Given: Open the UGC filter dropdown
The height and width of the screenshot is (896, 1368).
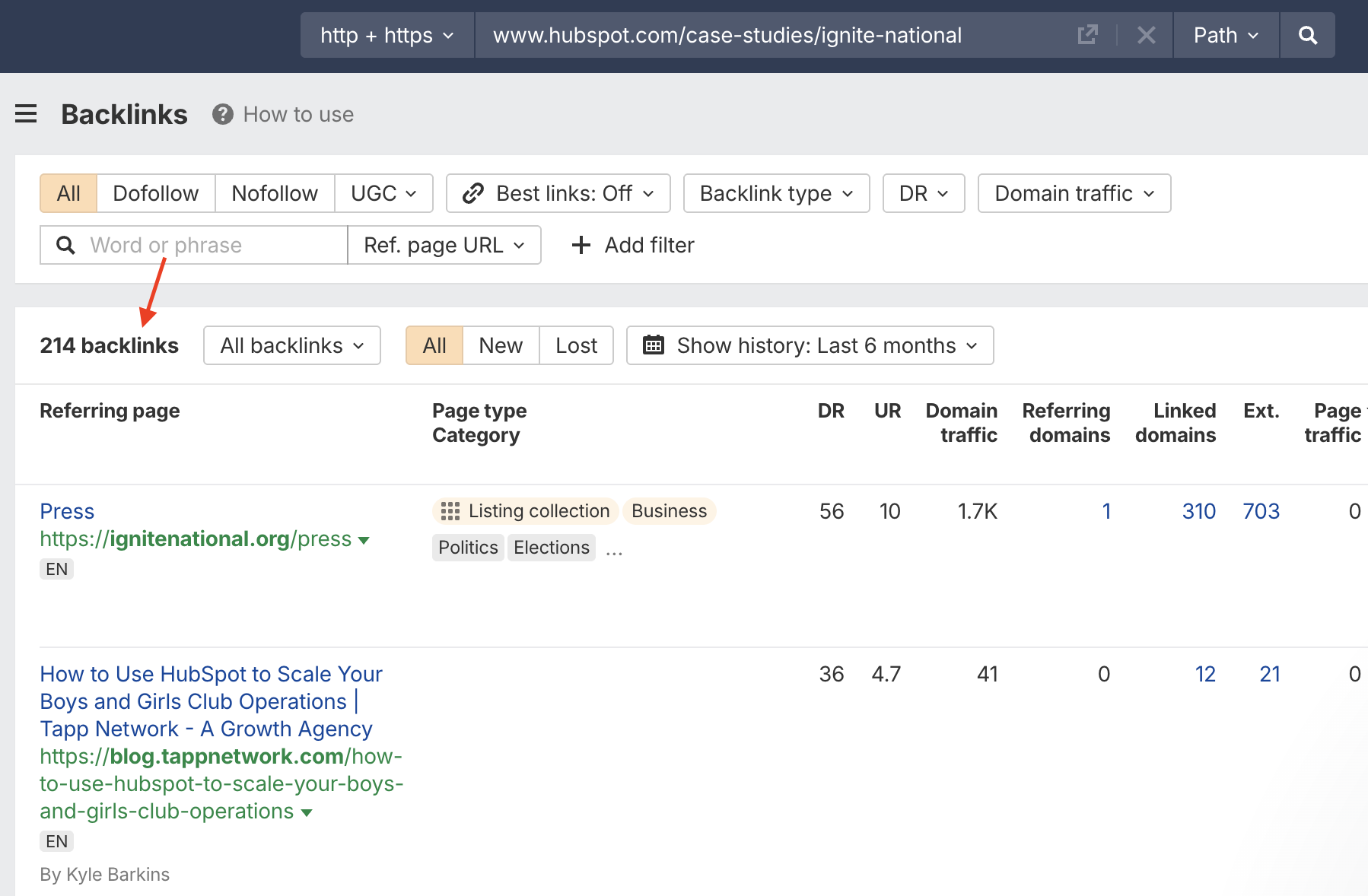Looking at the screenshot, I should [x=383, y=193].
